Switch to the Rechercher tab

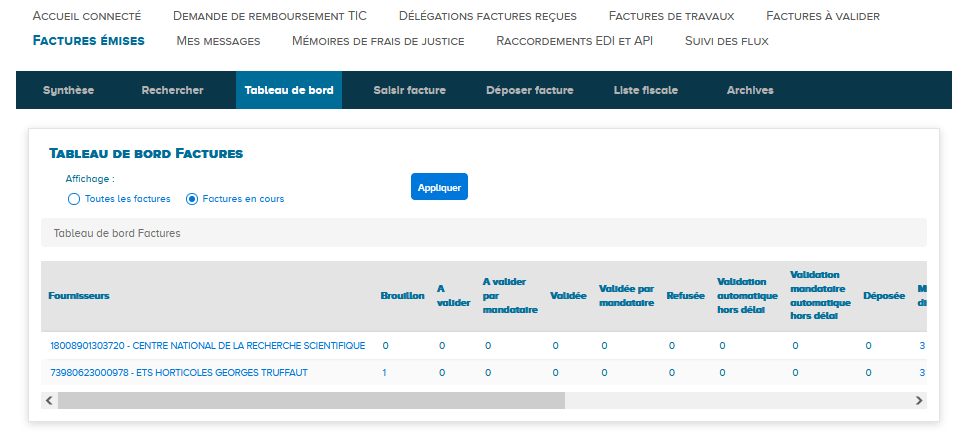click(172, 90)
